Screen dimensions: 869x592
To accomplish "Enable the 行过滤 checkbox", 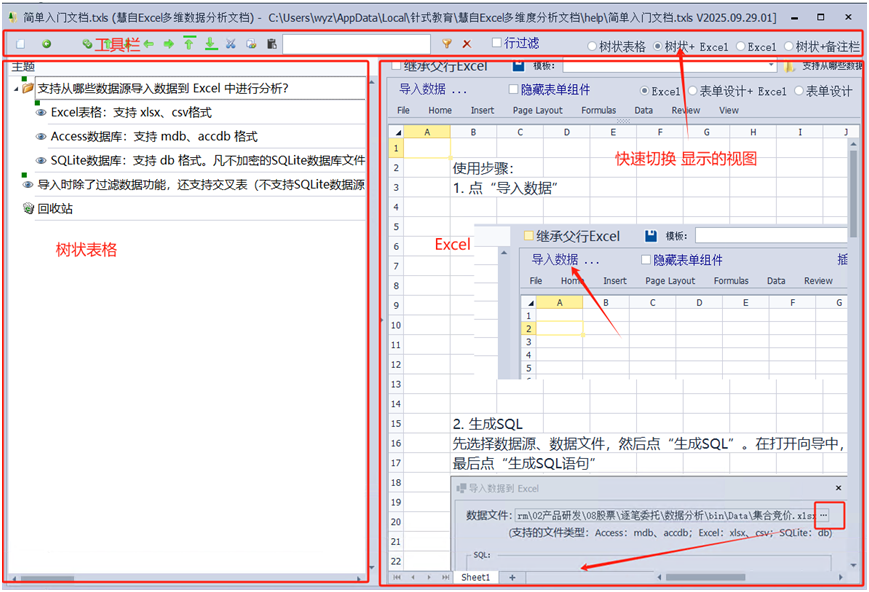I will (x=497, y=43).
